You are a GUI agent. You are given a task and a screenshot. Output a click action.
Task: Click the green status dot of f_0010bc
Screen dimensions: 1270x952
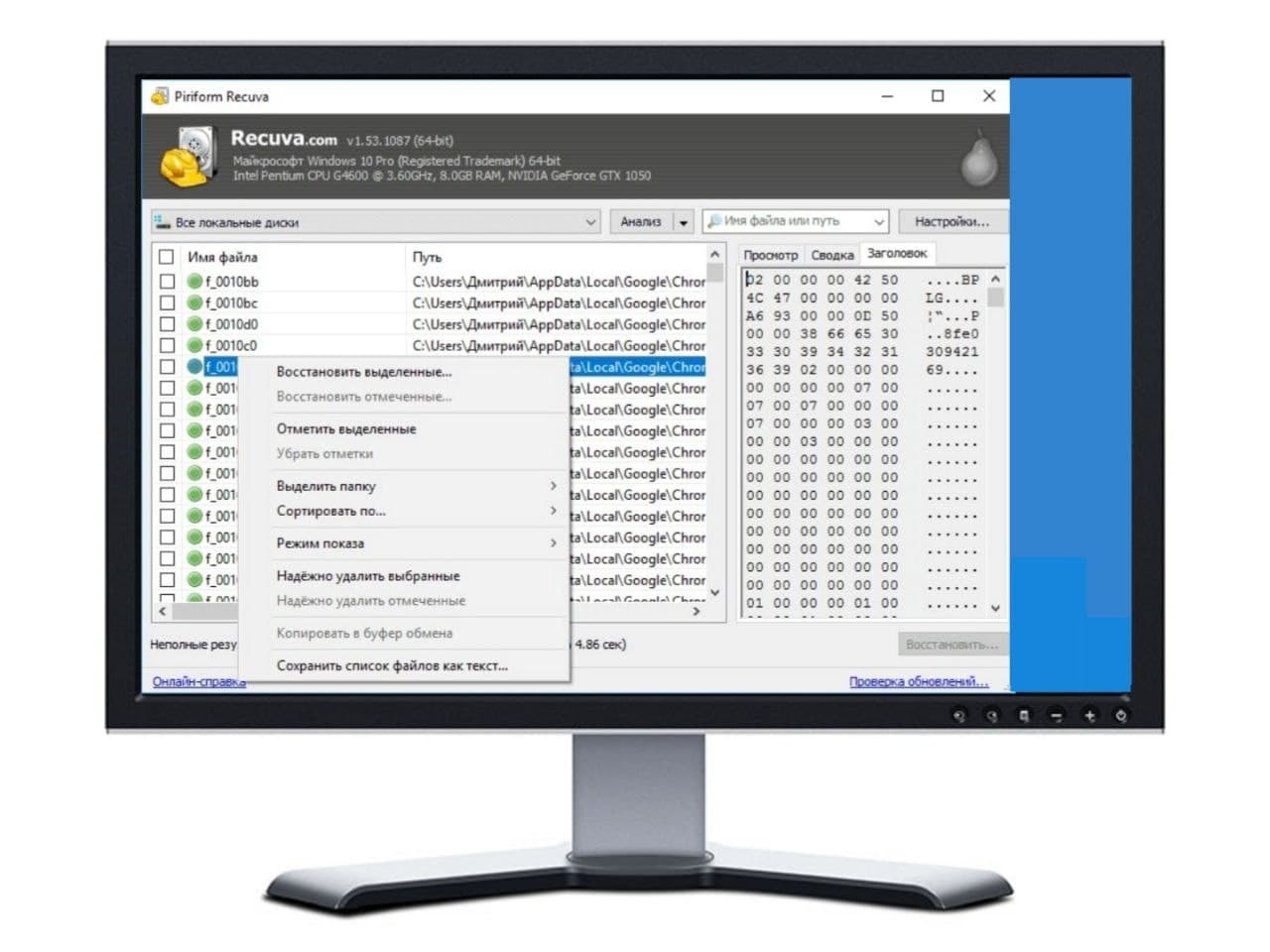194,302
